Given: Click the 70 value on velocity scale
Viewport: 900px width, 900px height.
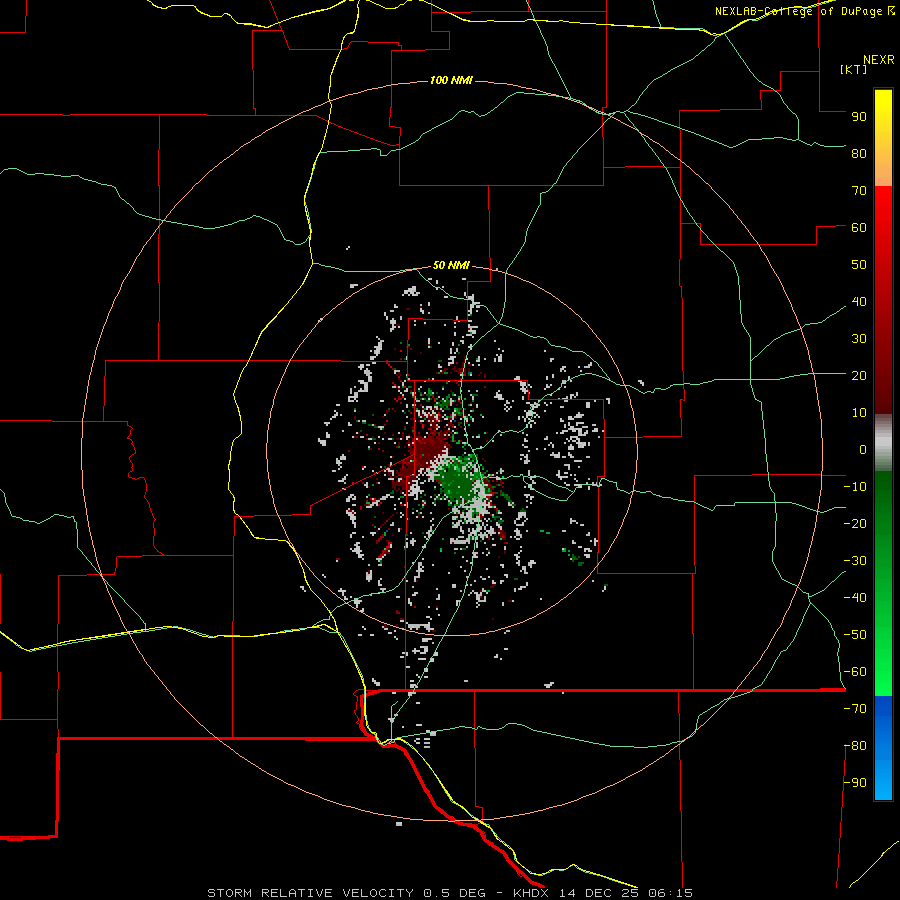Looking at the screenshot, I should [x=859, y=191].
